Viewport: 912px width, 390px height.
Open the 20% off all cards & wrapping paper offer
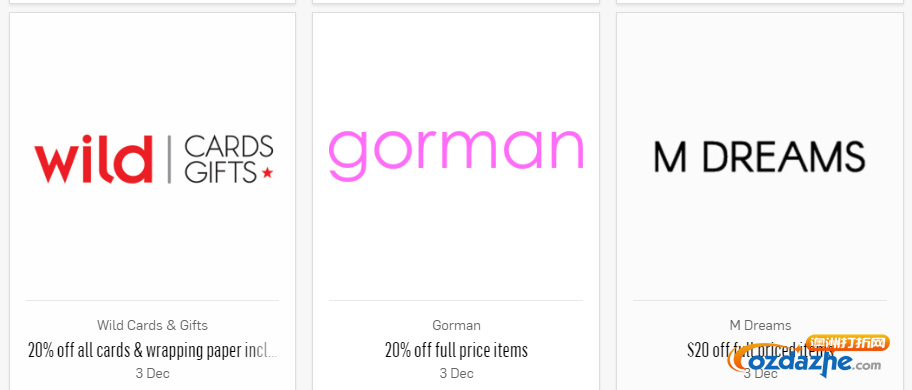pyautogui.click(x=152, y=350)
